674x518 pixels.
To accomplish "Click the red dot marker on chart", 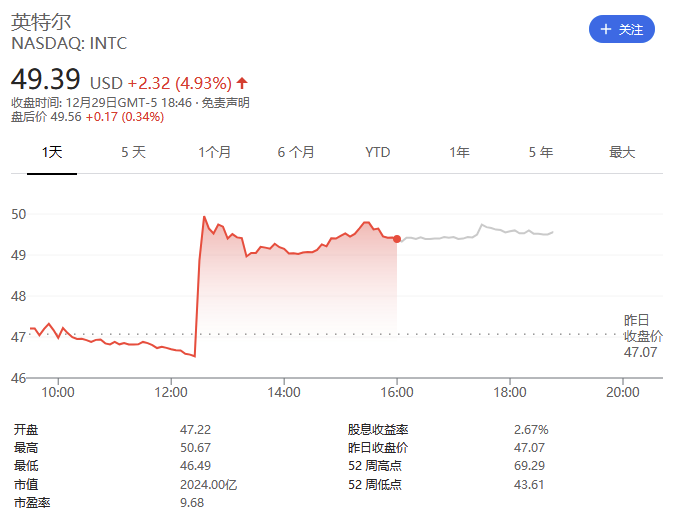I will tap(397, 238).
